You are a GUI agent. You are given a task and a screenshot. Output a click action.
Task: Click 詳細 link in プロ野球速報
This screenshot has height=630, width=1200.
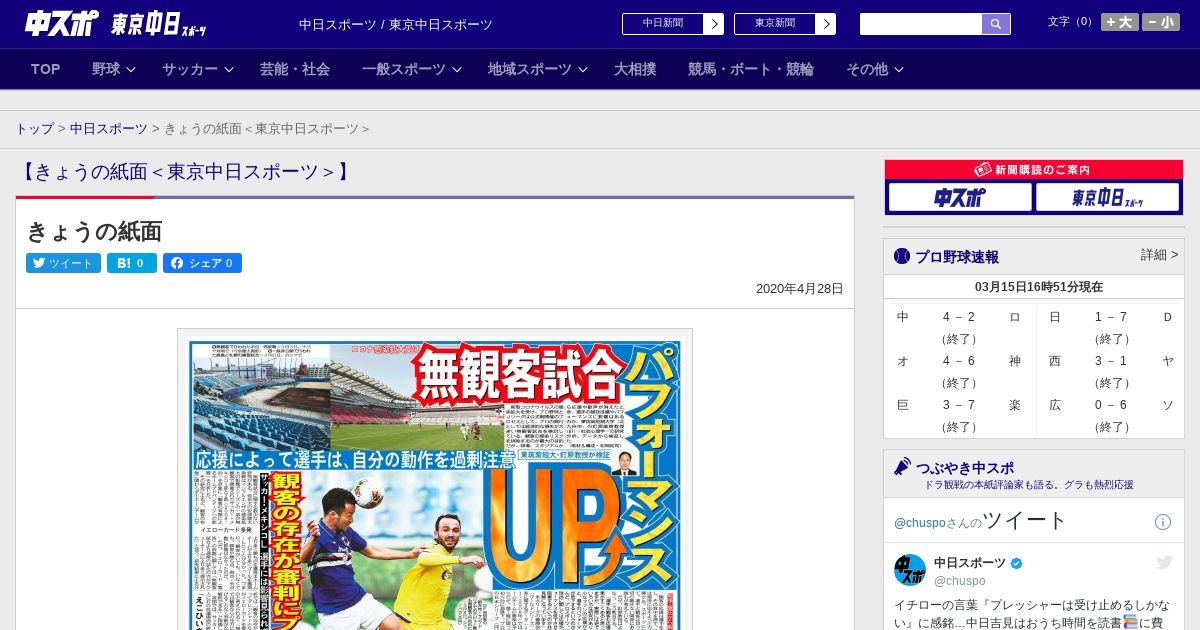click(1159, 255)
